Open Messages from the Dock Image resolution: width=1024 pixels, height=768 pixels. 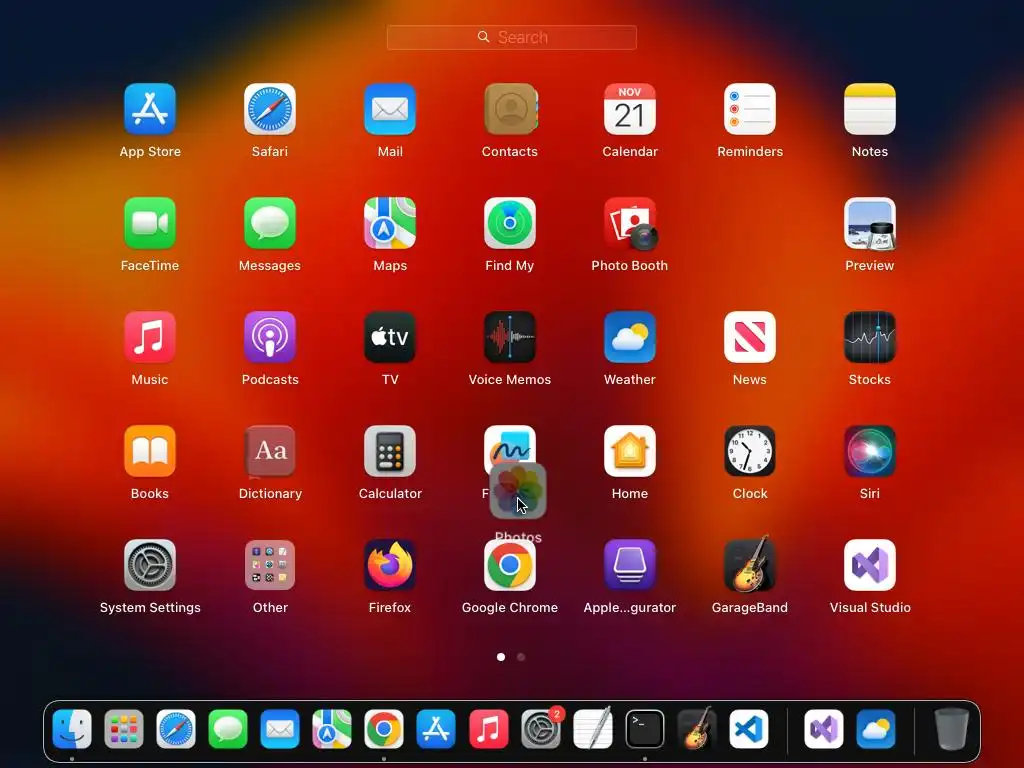pos(228,729)
